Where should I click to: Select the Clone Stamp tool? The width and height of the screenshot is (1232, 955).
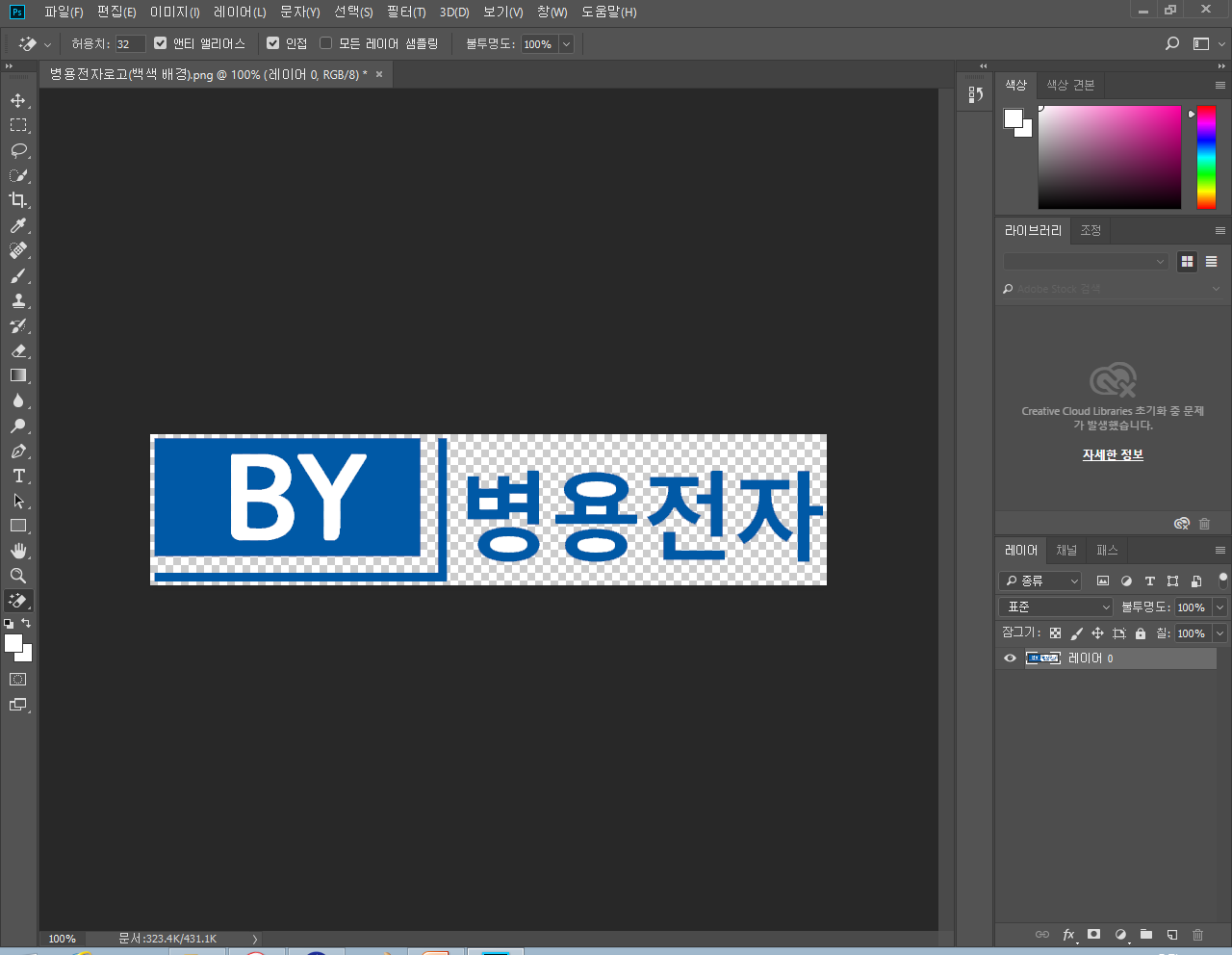(18, 300)
